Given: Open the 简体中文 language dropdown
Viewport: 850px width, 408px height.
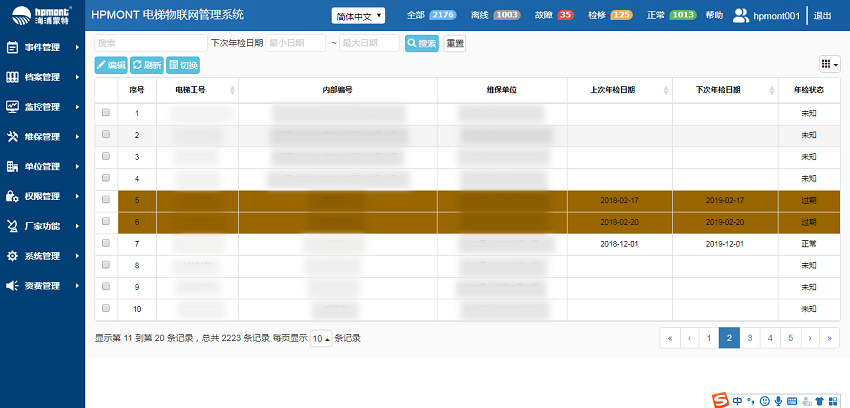Looking at the screenshot, I should coord(359,16).
